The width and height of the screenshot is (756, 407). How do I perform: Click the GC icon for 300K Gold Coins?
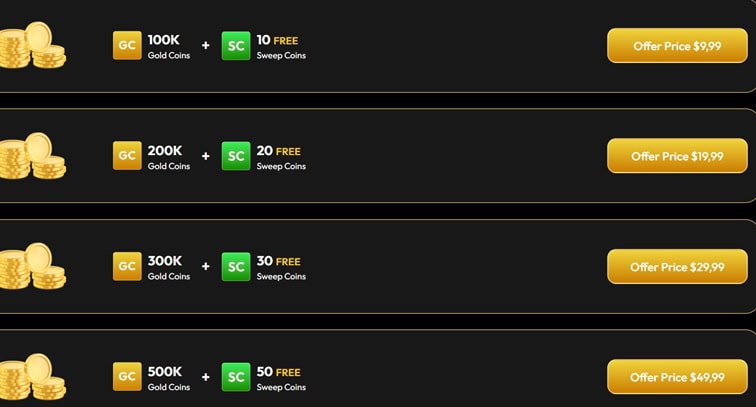tap(127, 267)
